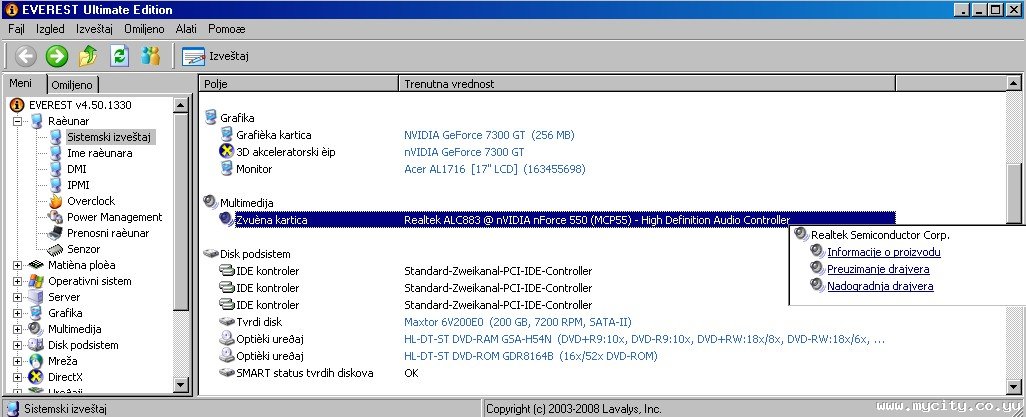1026x417 pixels.
Task: Click the Back arrow toolbar icon
Action: (26, 56)
